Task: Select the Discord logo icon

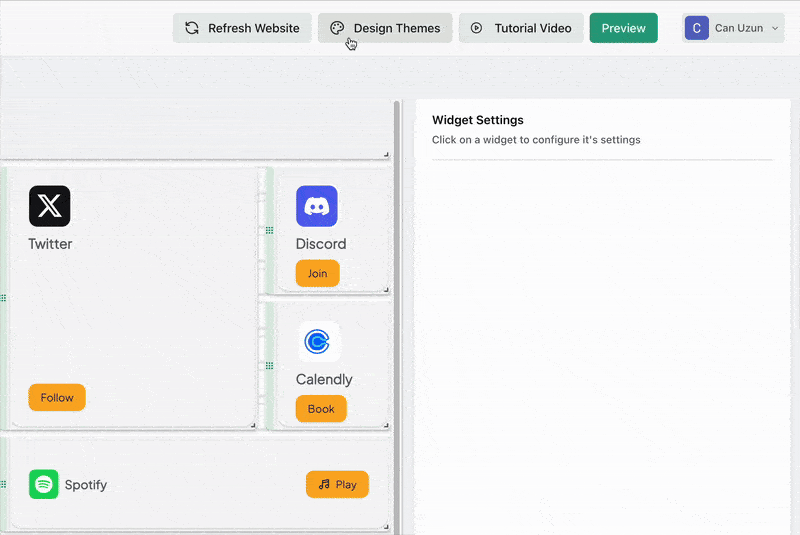Action: pos(317,206)
